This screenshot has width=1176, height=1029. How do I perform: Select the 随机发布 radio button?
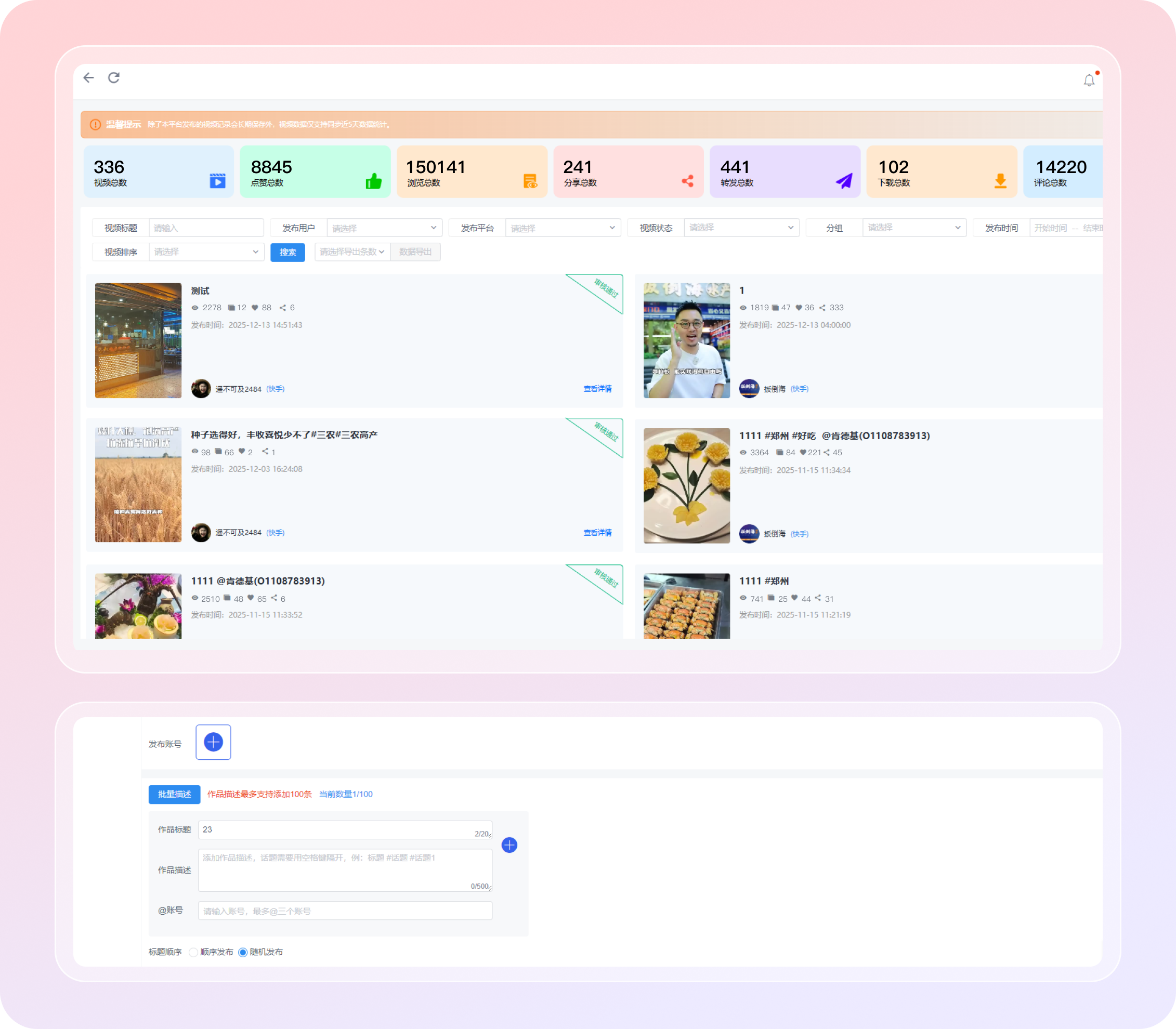coord(243,952)
